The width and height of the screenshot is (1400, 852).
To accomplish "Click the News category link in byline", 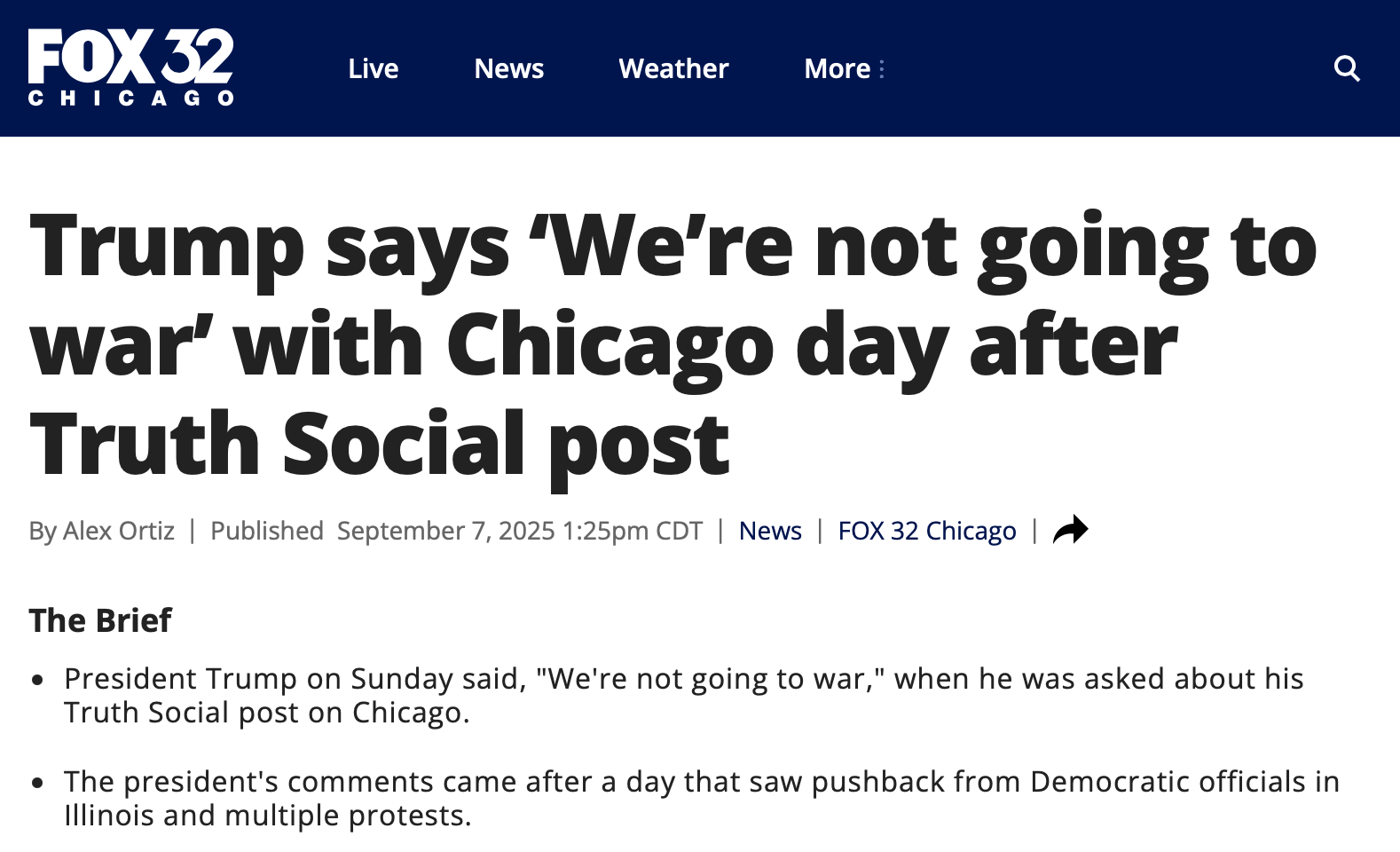I will tap(770, 531).
